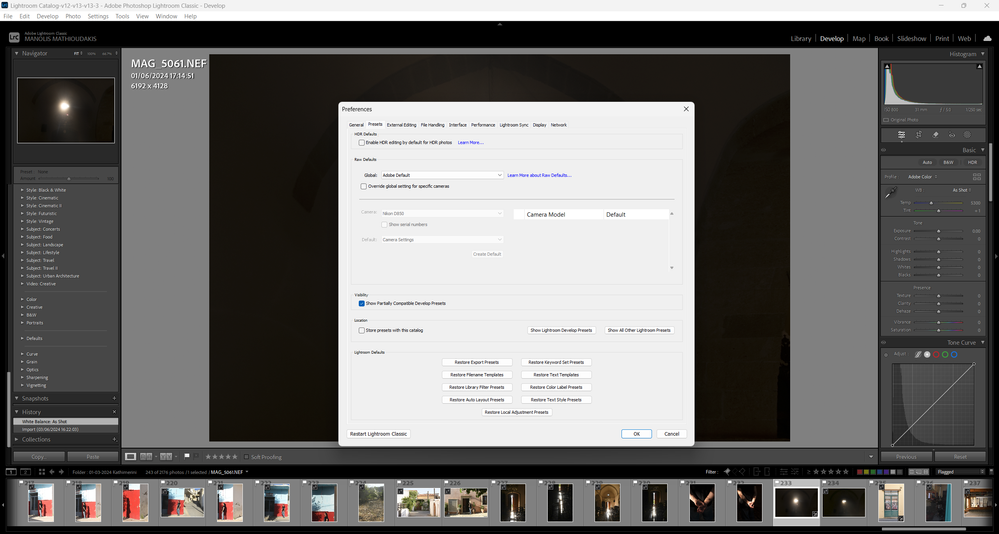The image size is (999, 534).
Task: Filter by the red color label swatch
Action: [859, 472]
